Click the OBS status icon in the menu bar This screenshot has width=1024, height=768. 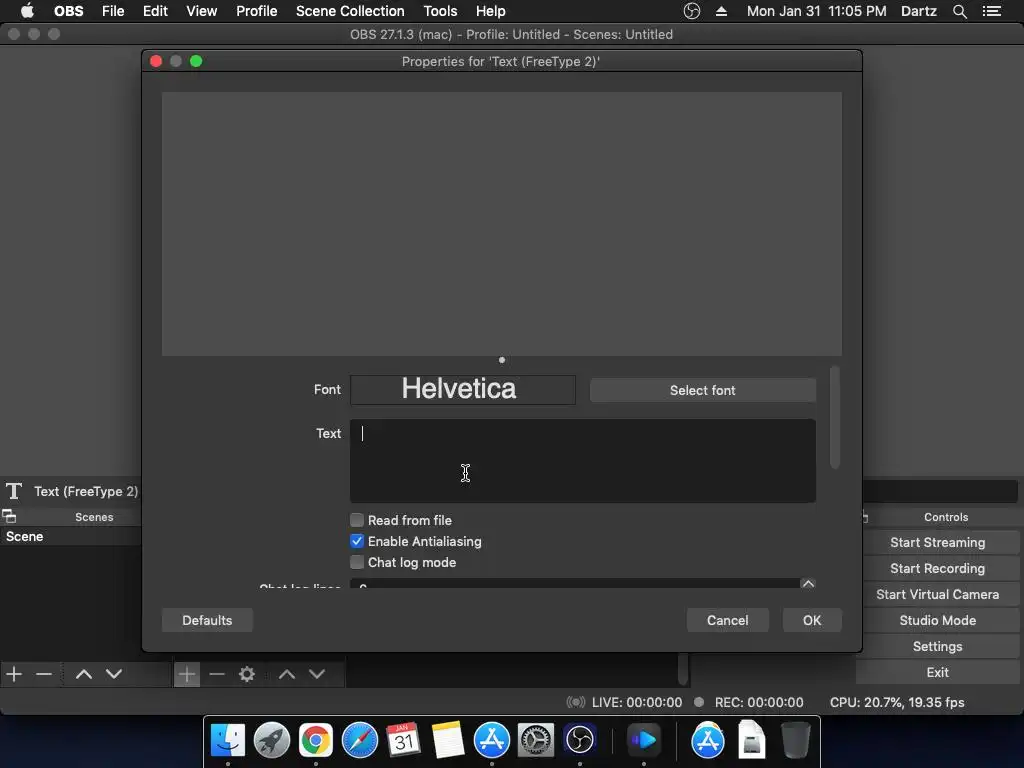[x=692, y=11]
